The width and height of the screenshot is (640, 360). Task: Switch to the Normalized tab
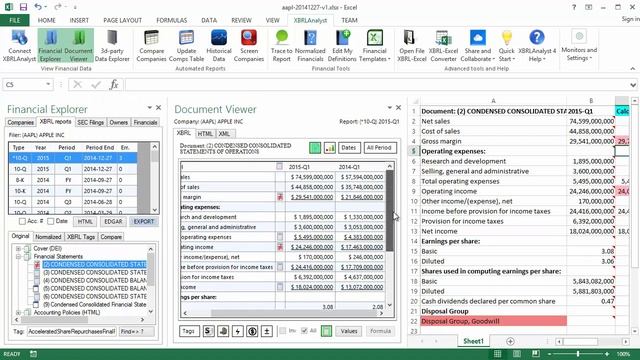click(48, 237)
